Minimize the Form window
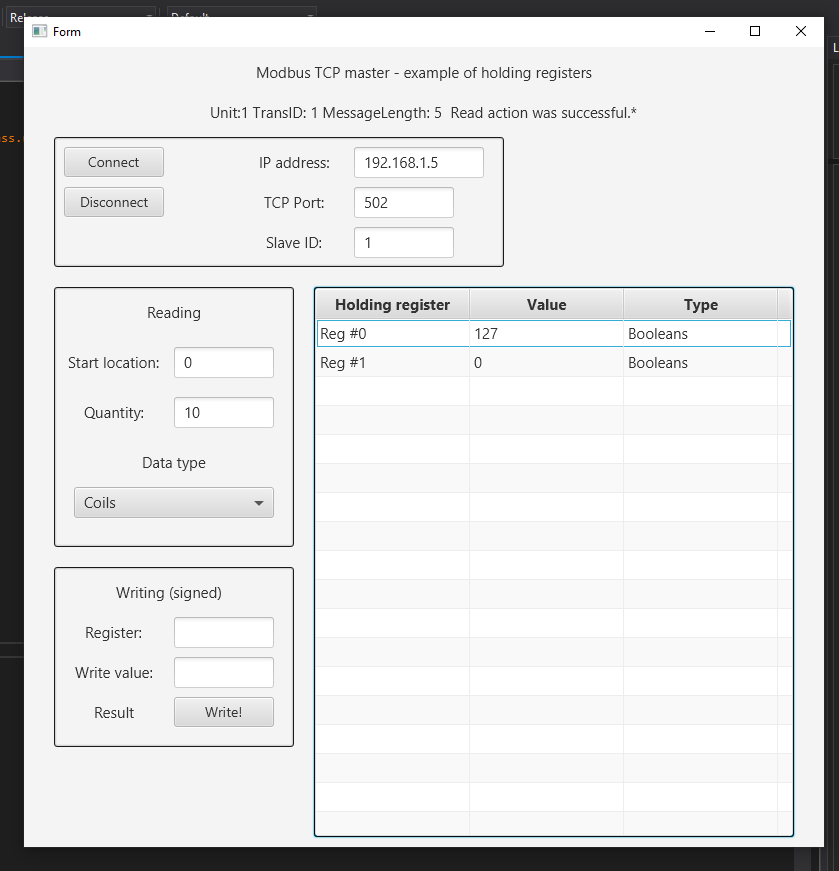Viewport: 839px width, 871px height. pyautogui.click(x=710, y=32)
